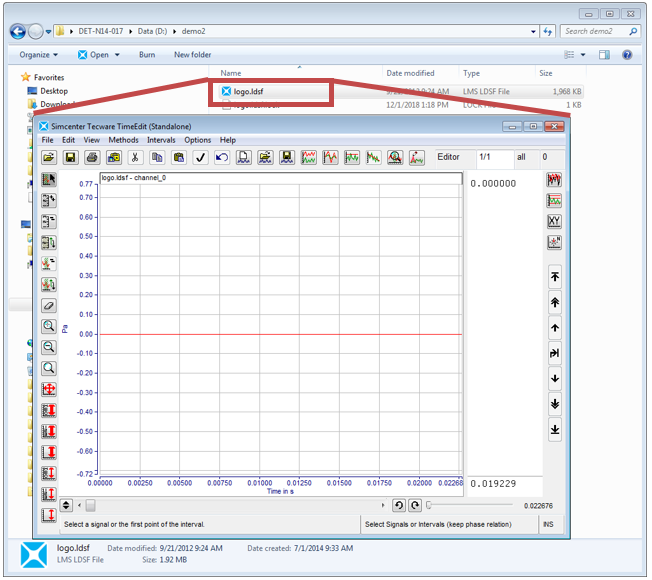This screenshot has width=652, height=580.
Task: Click the Open button in the Explorer toolbar
Action: [x=94, y=55]
